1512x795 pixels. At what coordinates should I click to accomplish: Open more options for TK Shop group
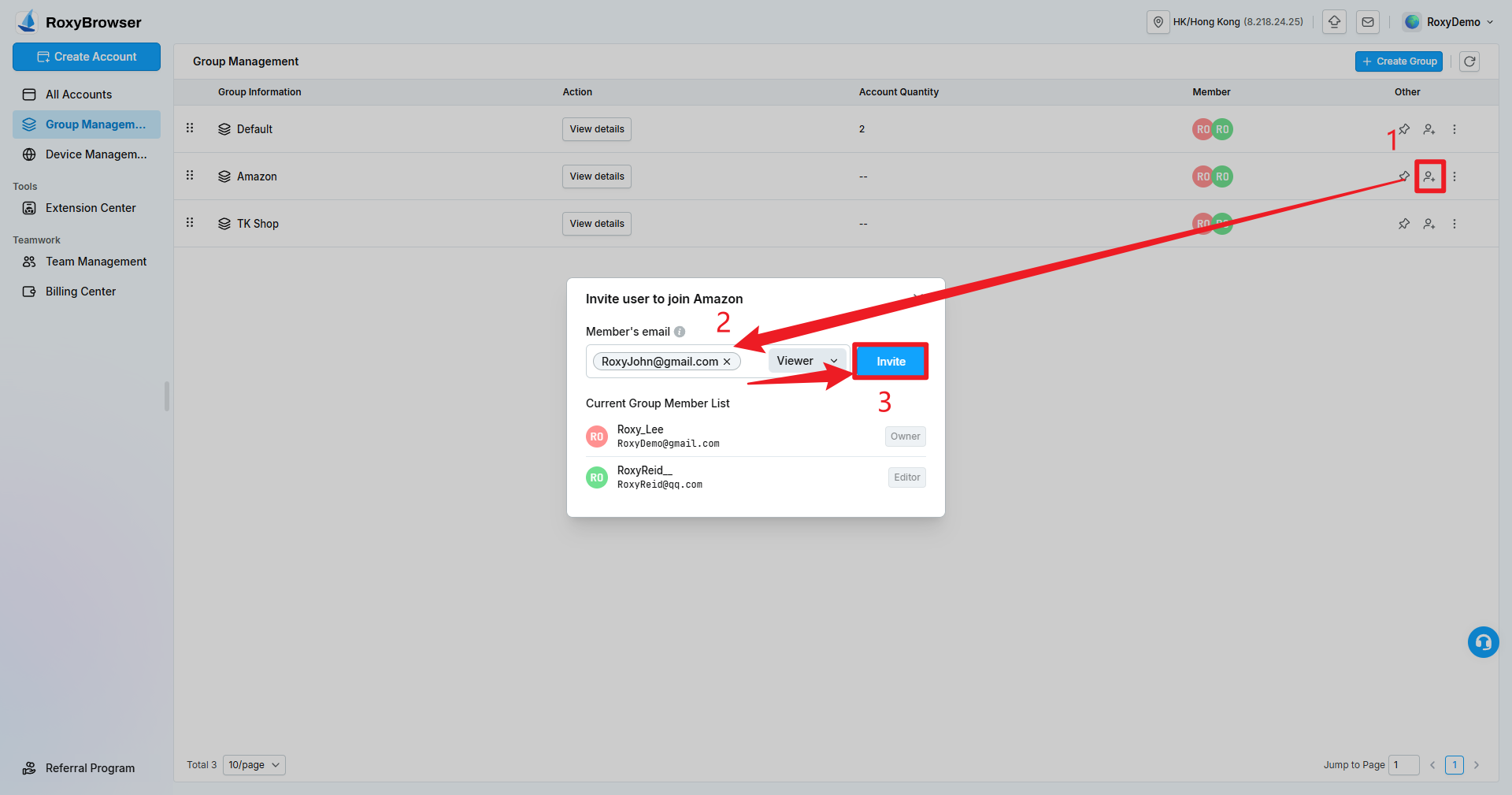1455,224
